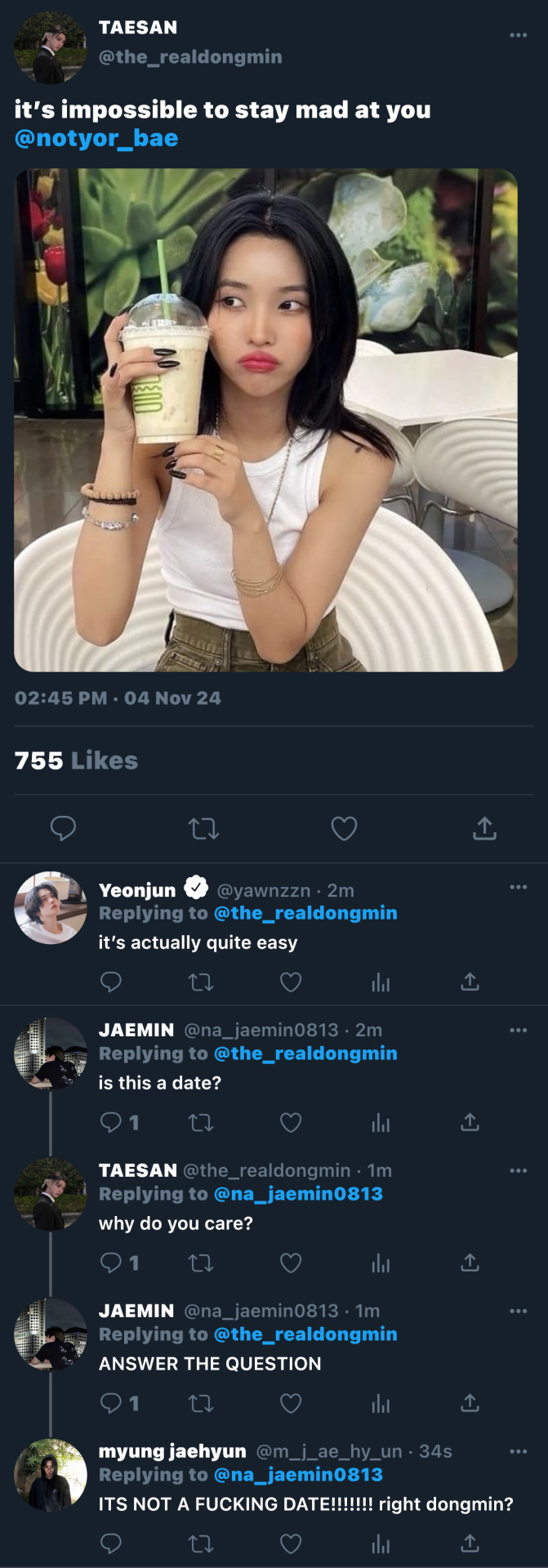Open the attached photo of the woman holding a drink

coord(265,420)
